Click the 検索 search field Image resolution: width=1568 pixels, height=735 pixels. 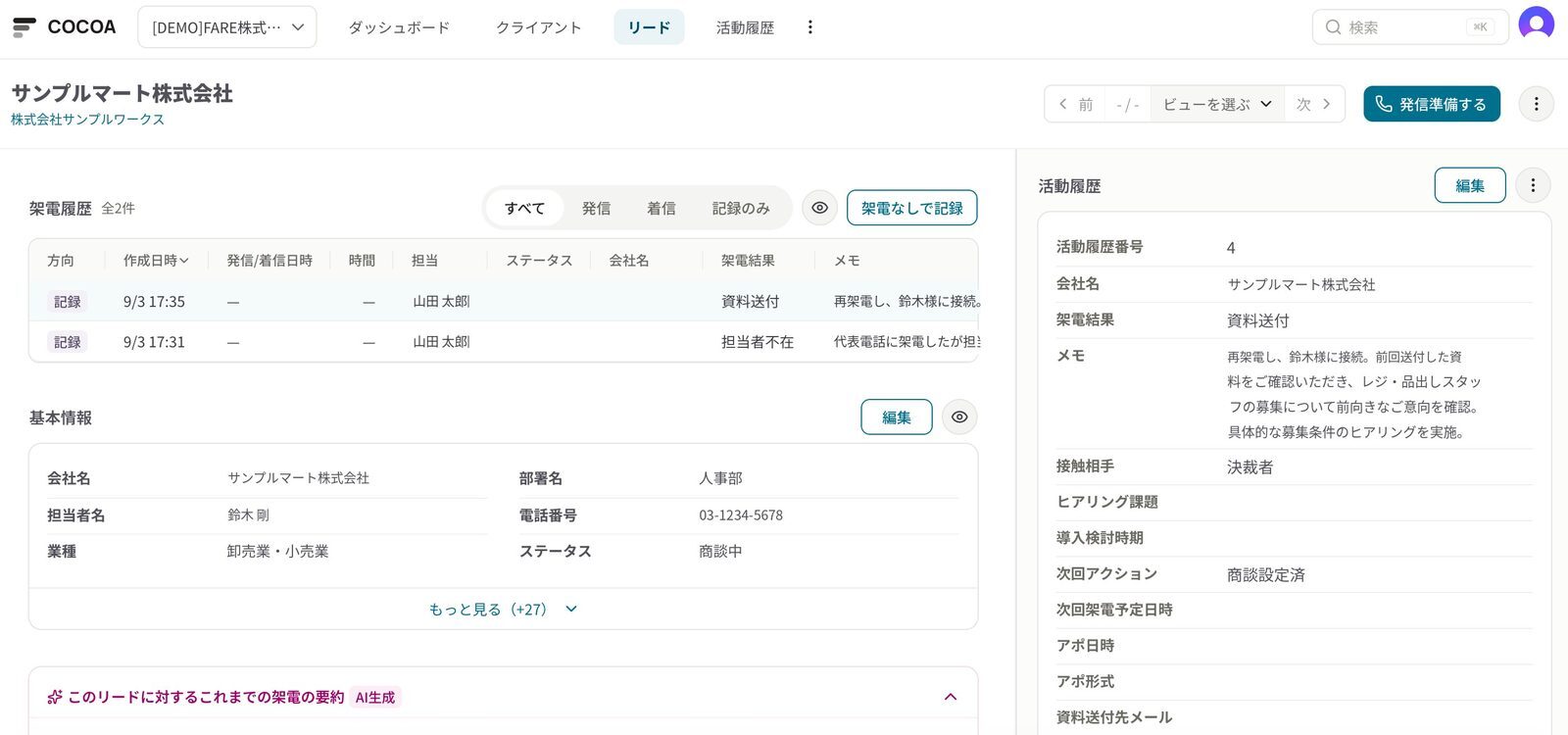tap(1409, 27)
